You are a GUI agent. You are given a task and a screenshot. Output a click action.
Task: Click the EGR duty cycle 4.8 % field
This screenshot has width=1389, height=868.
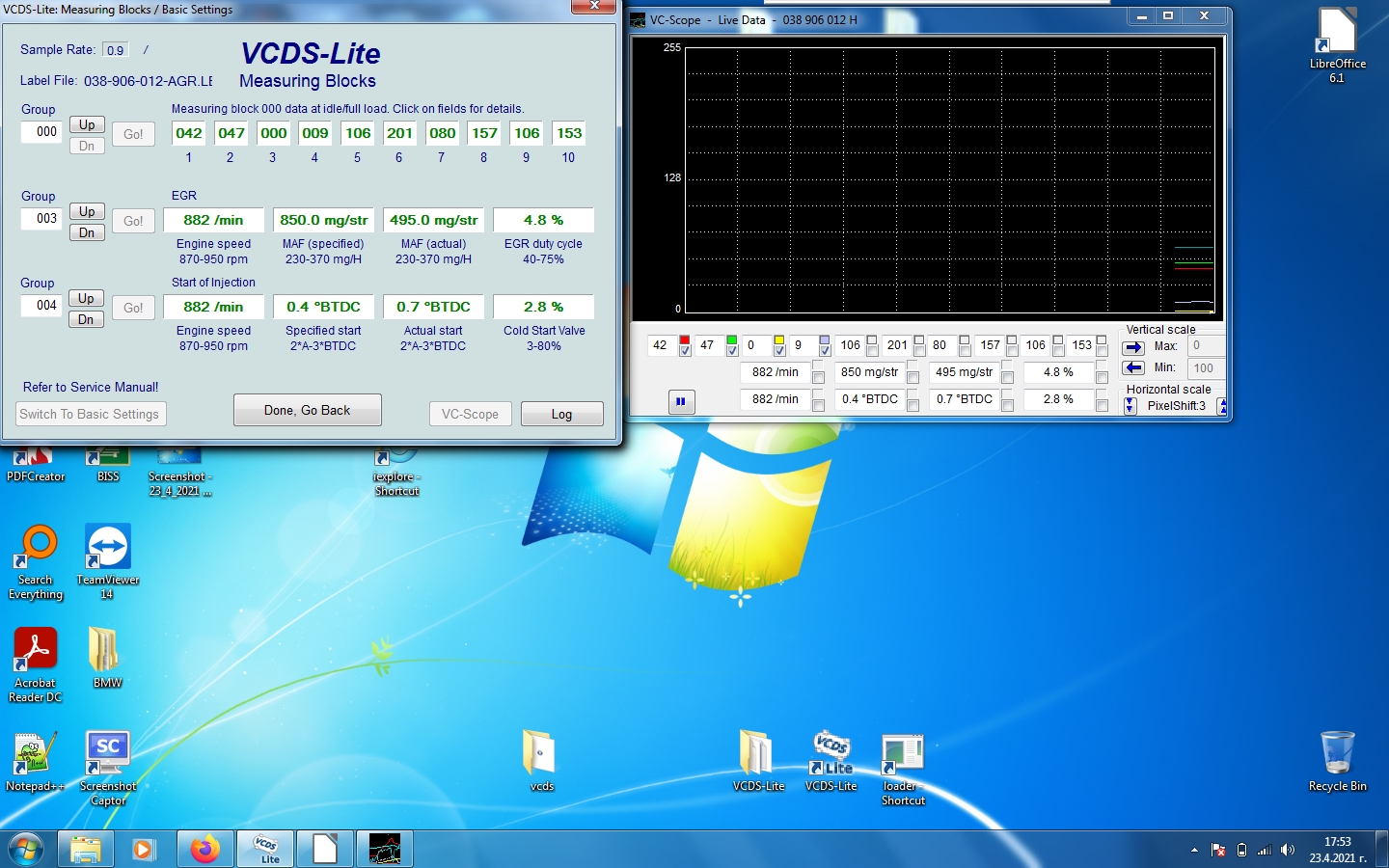coord(543,220)
